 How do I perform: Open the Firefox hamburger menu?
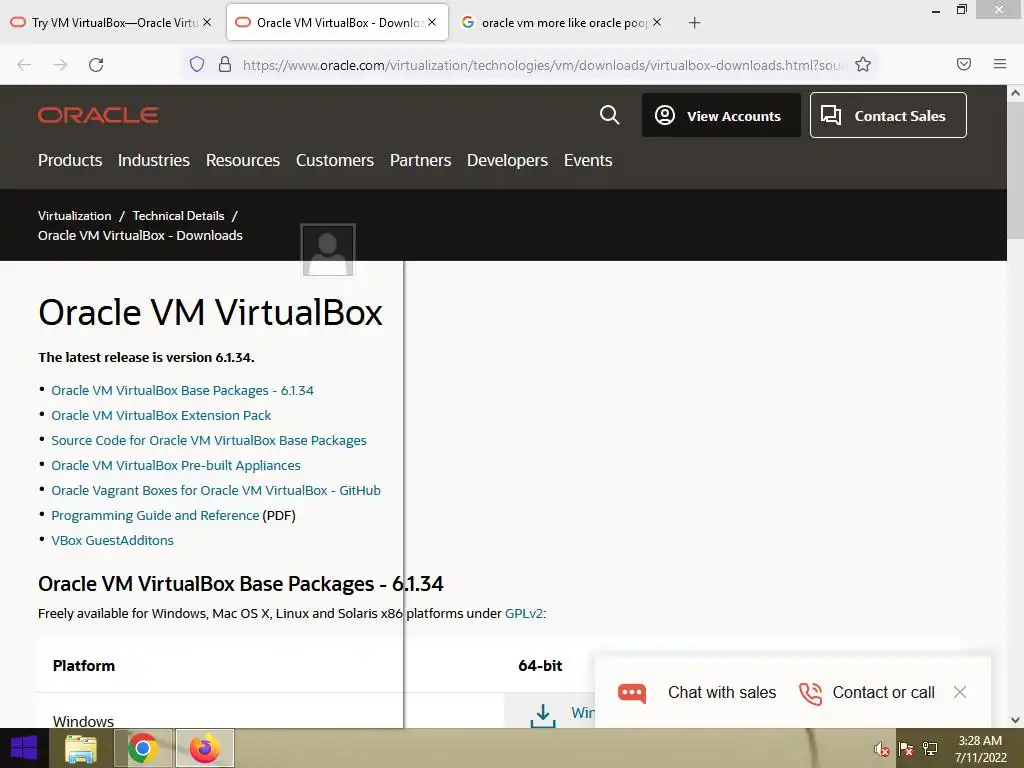(x=1000, y=64)
